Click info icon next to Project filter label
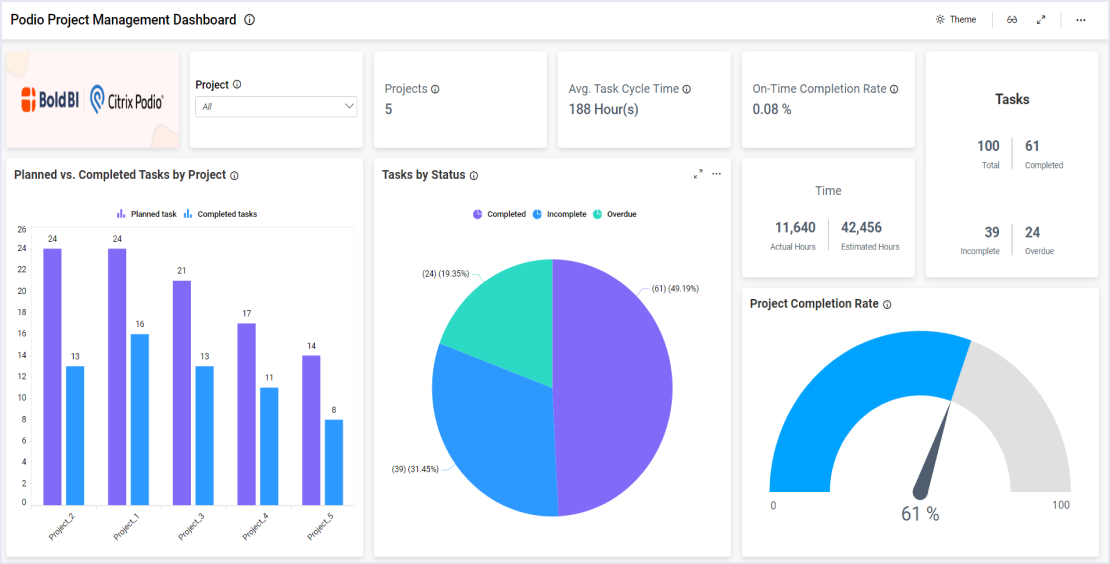 237,85
